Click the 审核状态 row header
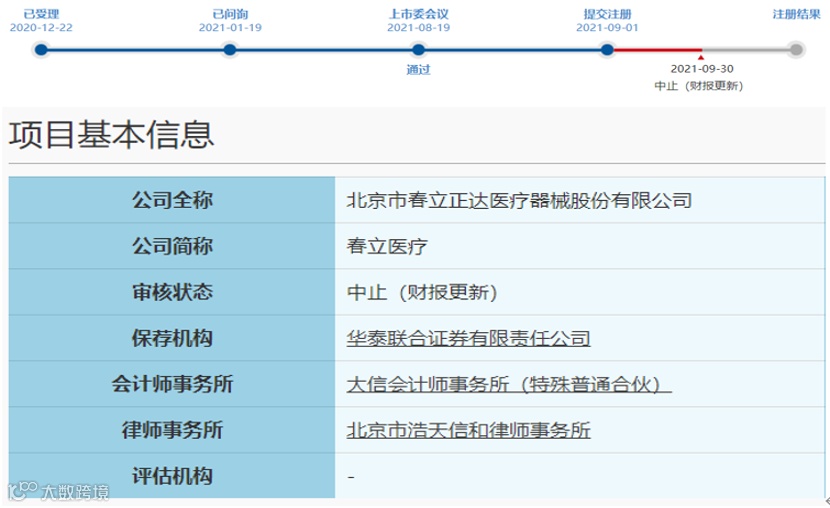This screenshot has width=830, height=508. (x=172, y=292)
